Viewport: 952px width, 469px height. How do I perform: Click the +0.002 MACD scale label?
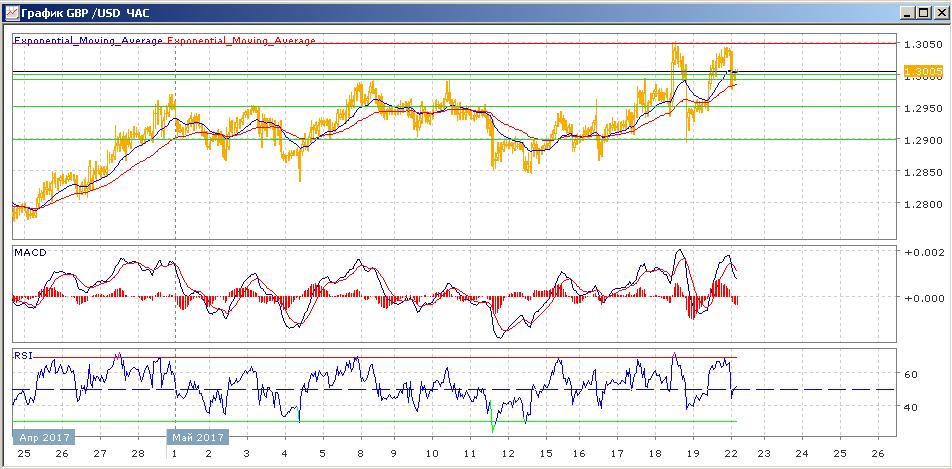point(924,252)
